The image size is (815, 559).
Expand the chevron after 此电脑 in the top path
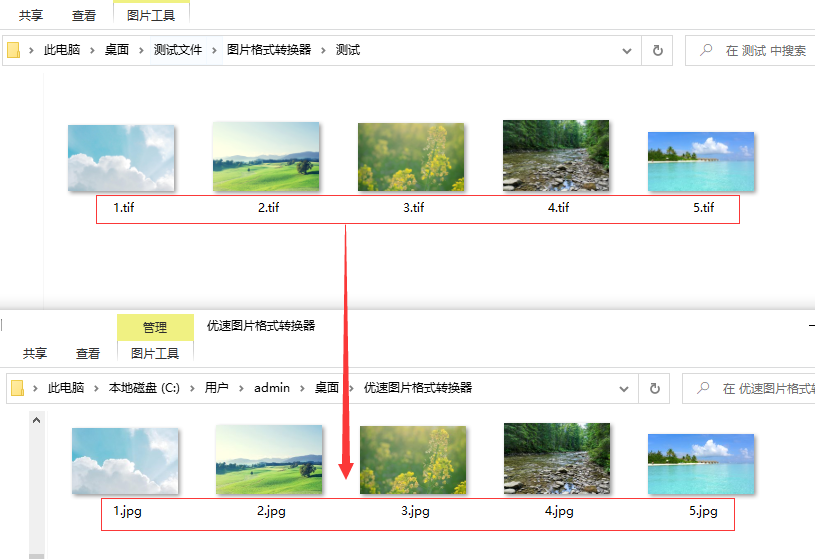pyautogui.click(x=92, y=50)
